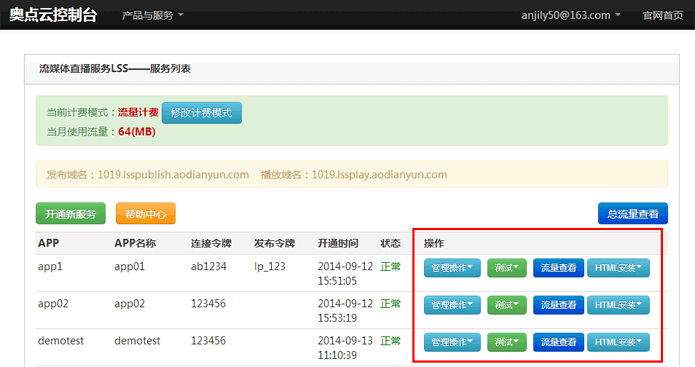
Task: Click the 2014-09-12 15:51:05 timestamp
Action: click(x=345, y=273)
